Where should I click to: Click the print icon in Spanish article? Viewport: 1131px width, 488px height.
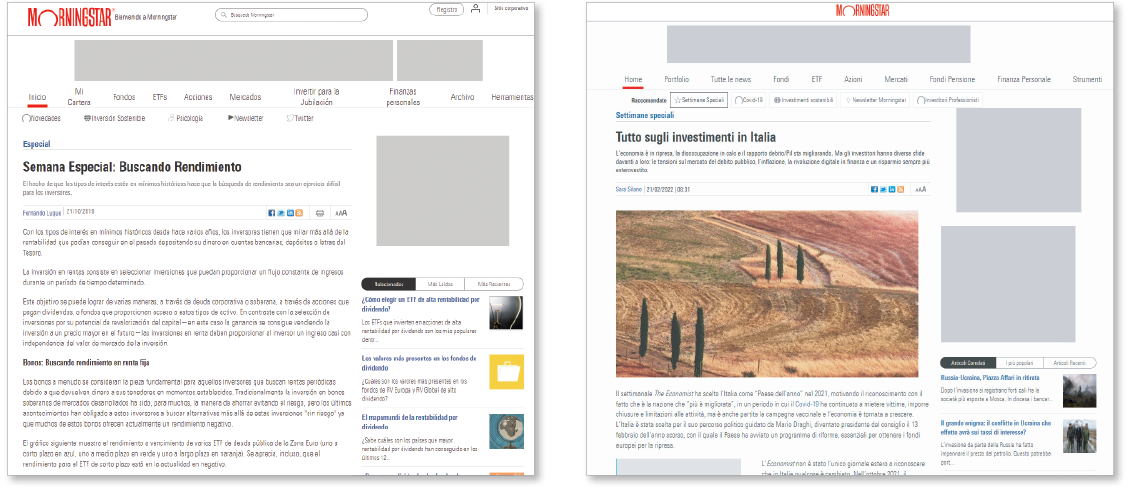click(319, 213)
